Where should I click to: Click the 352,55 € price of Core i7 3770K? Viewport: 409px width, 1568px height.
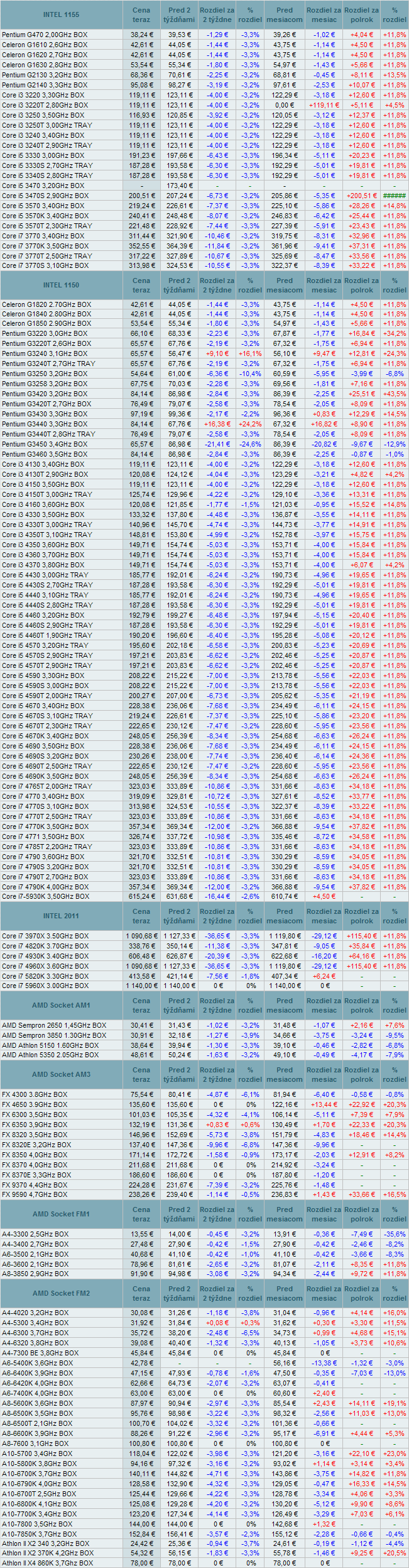[141, 246]
